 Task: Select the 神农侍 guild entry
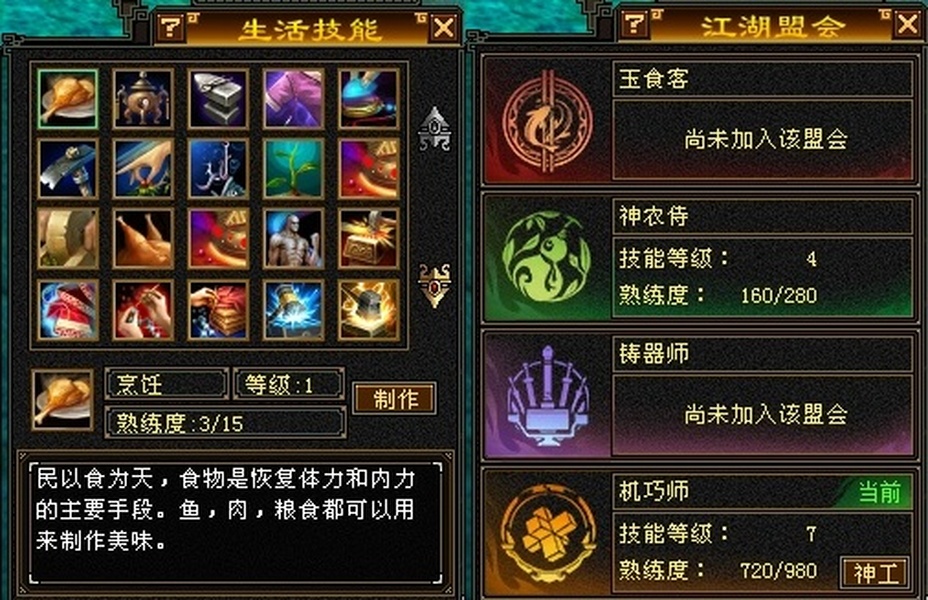(x=700, y=257)
